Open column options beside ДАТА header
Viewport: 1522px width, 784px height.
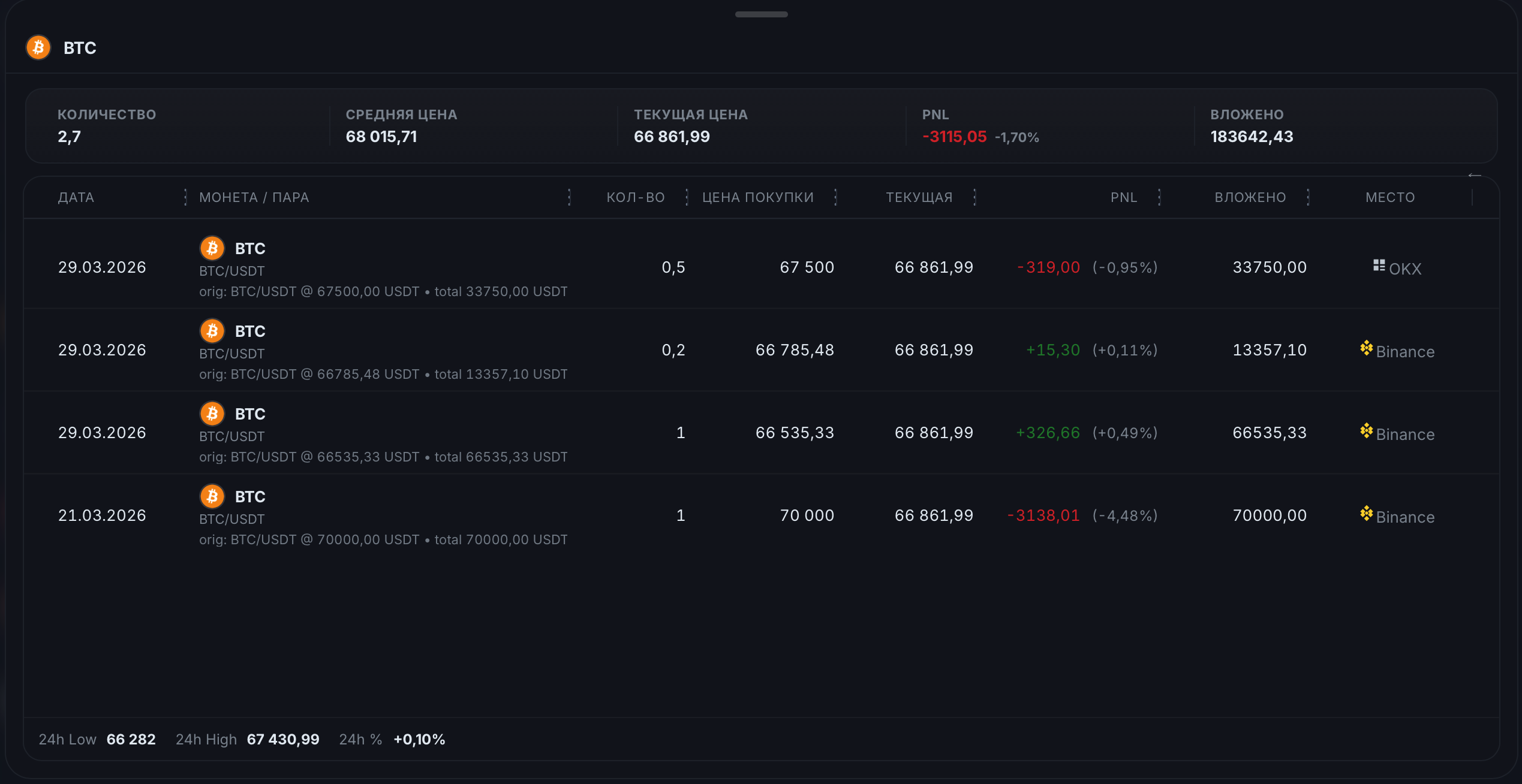185,197
